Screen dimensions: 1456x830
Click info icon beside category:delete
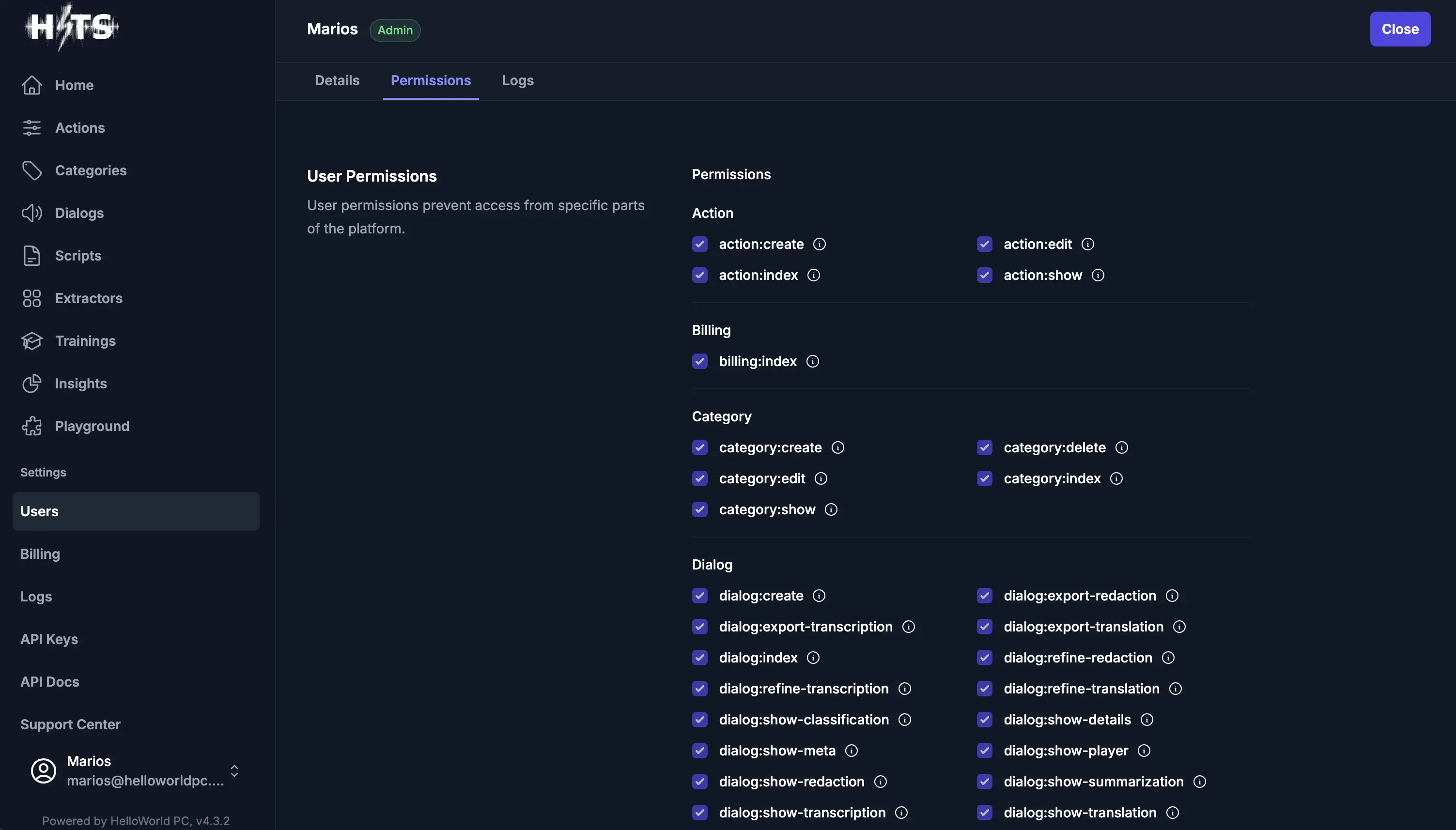[1121, 447]
